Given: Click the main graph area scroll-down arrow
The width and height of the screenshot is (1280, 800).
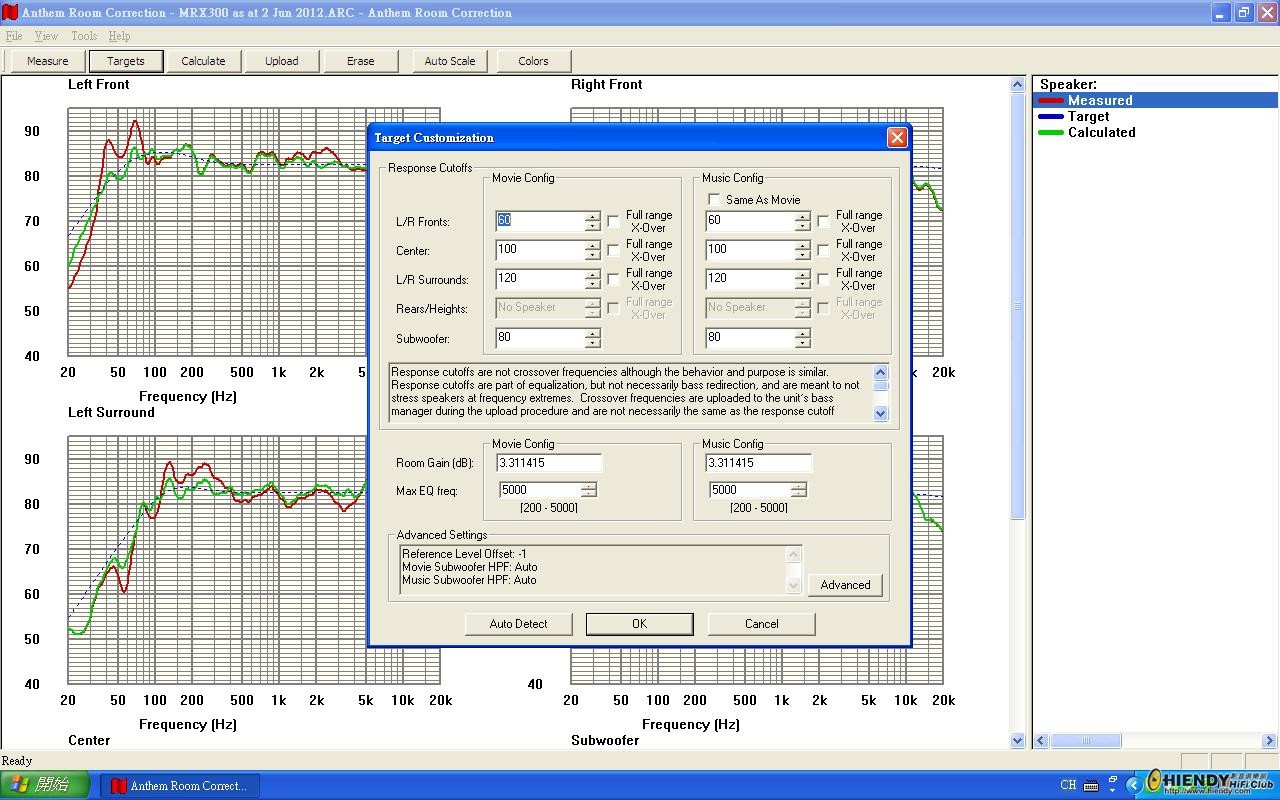Looking at the screenshot, I should [x=1018, y=741].
